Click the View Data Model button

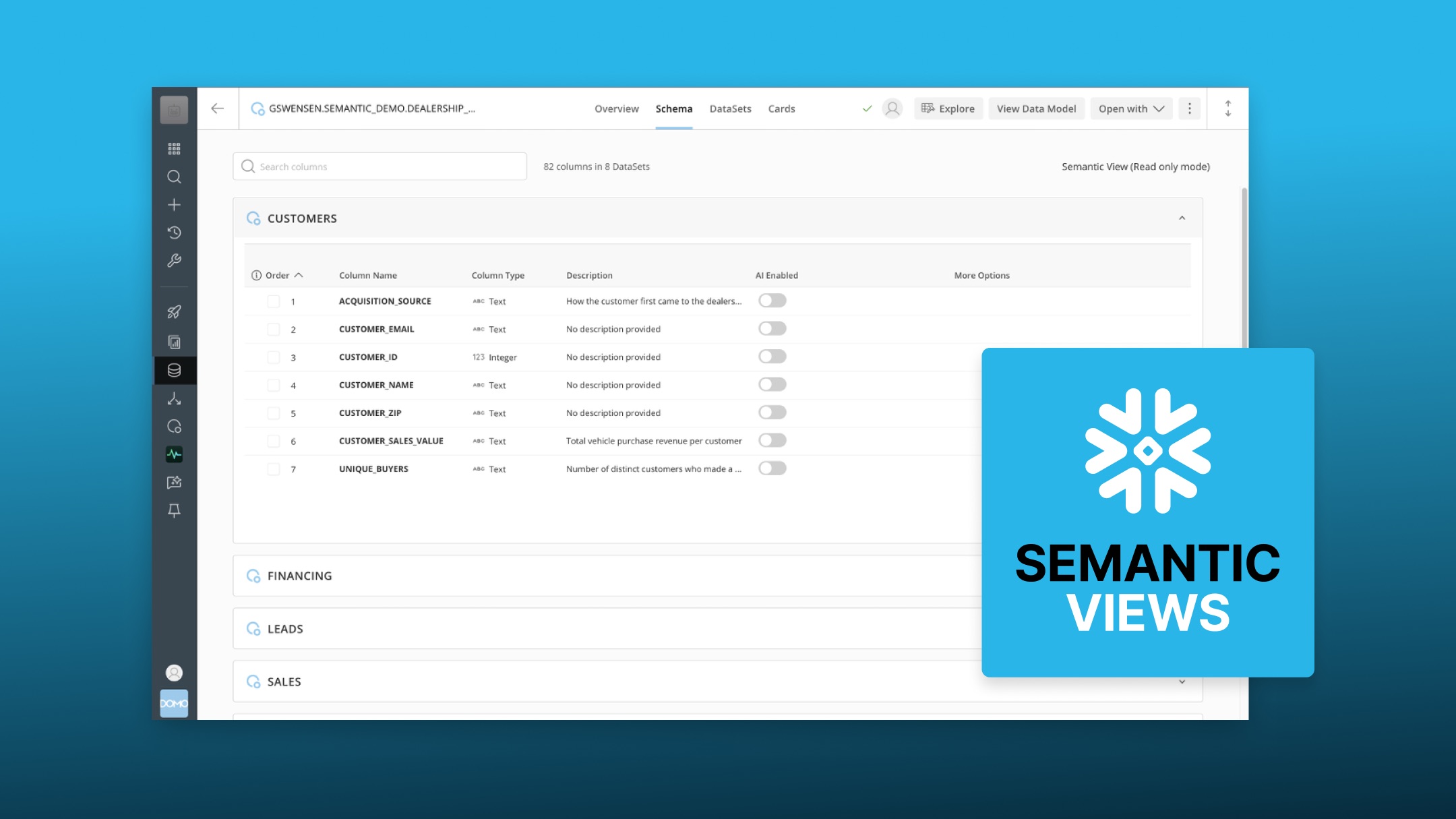[x=1036, y=109]
